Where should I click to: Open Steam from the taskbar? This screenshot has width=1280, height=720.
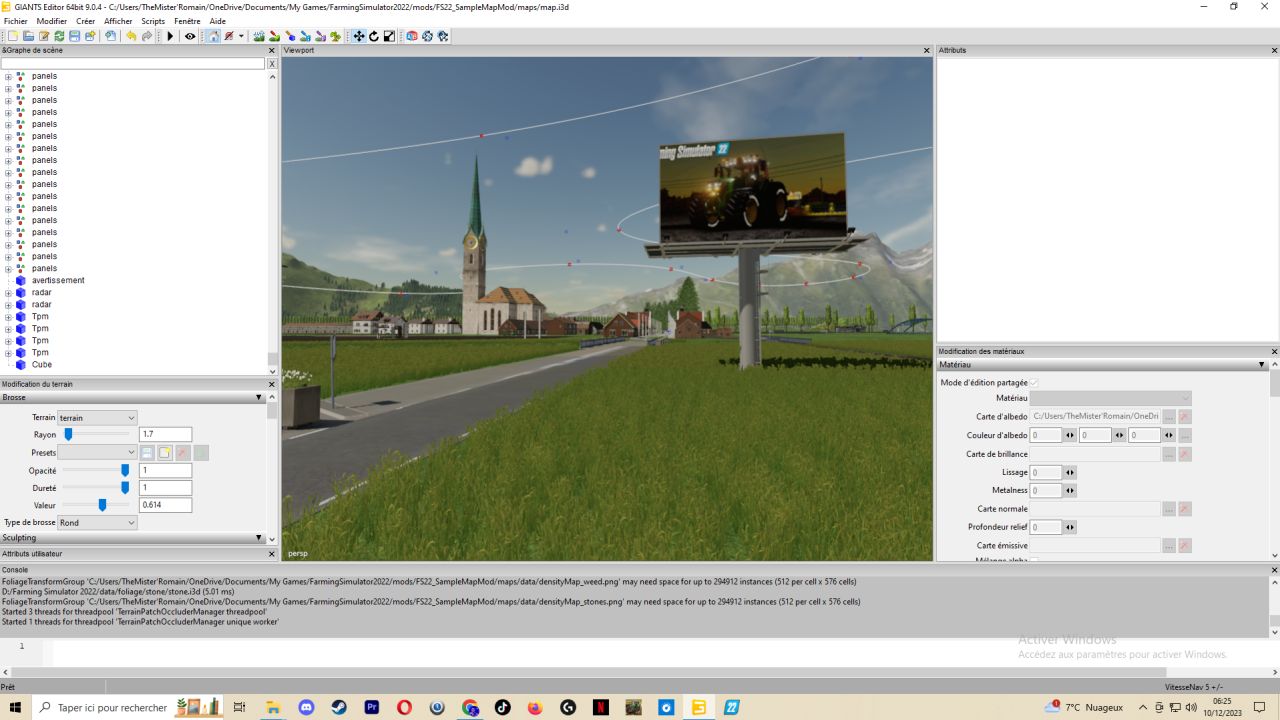(339, 707)
